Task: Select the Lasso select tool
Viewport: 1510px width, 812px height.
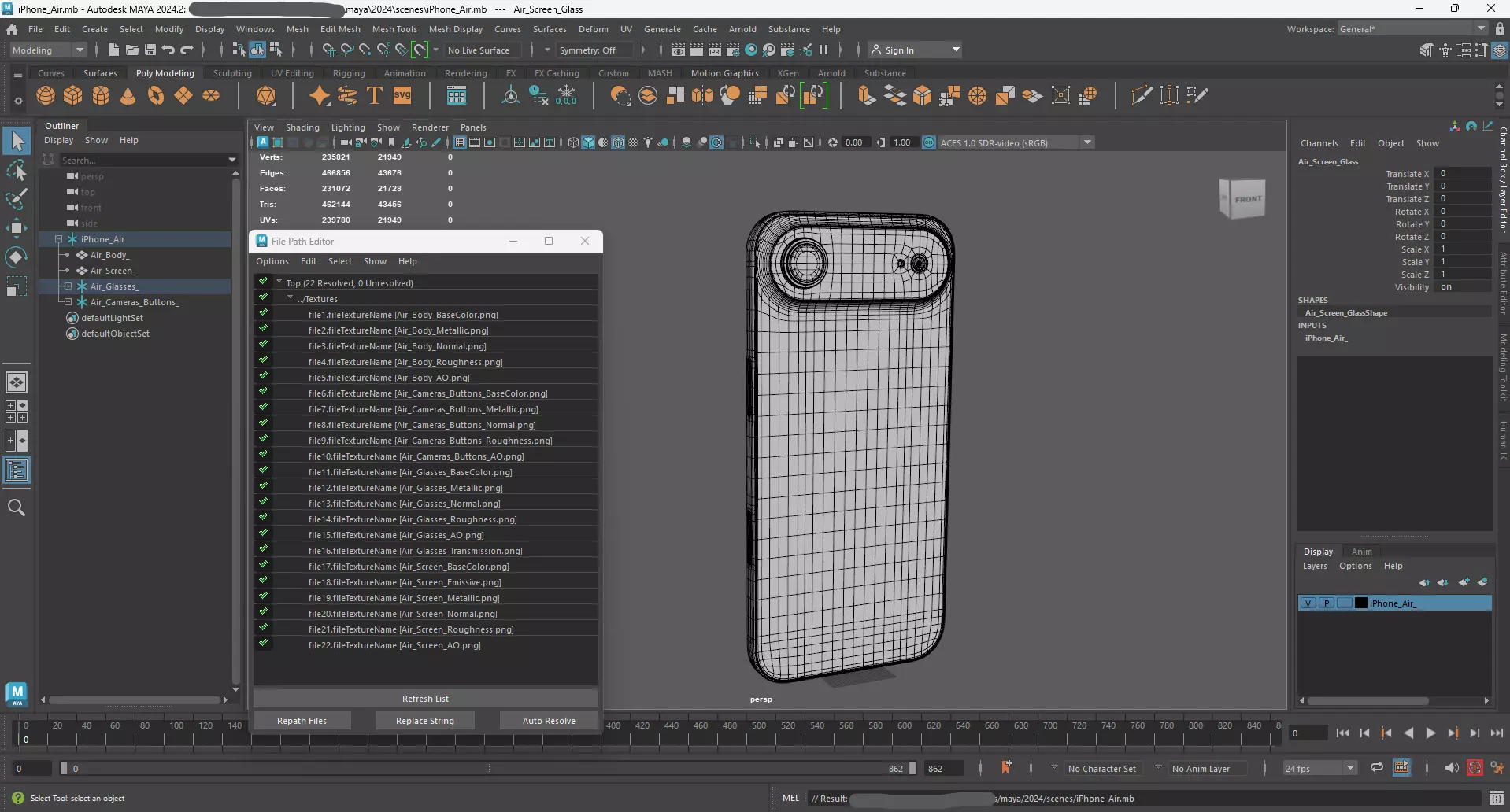Action: click(x=17, y=171)
